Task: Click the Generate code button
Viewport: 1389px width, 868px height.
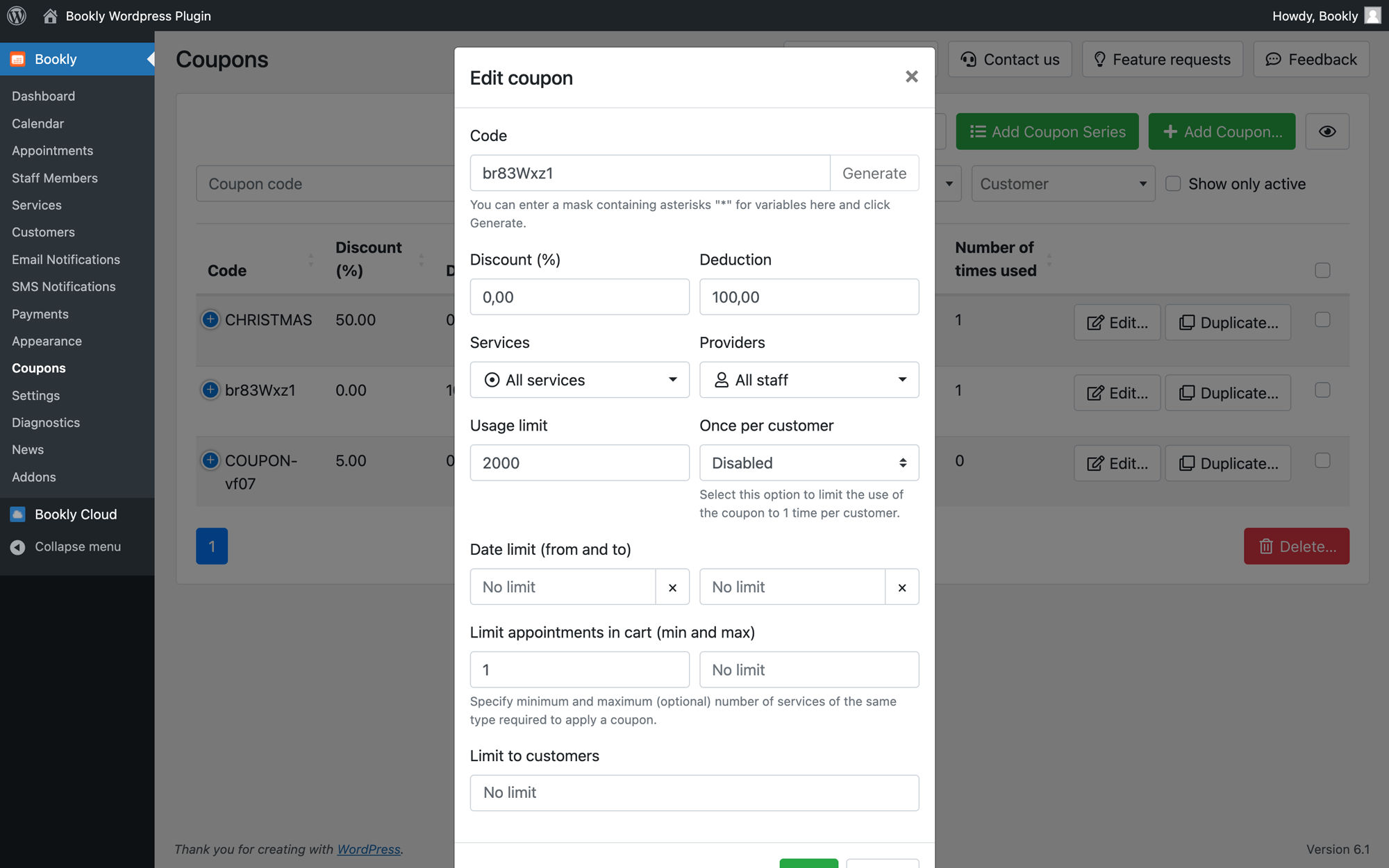Action: tap(874, 173)
